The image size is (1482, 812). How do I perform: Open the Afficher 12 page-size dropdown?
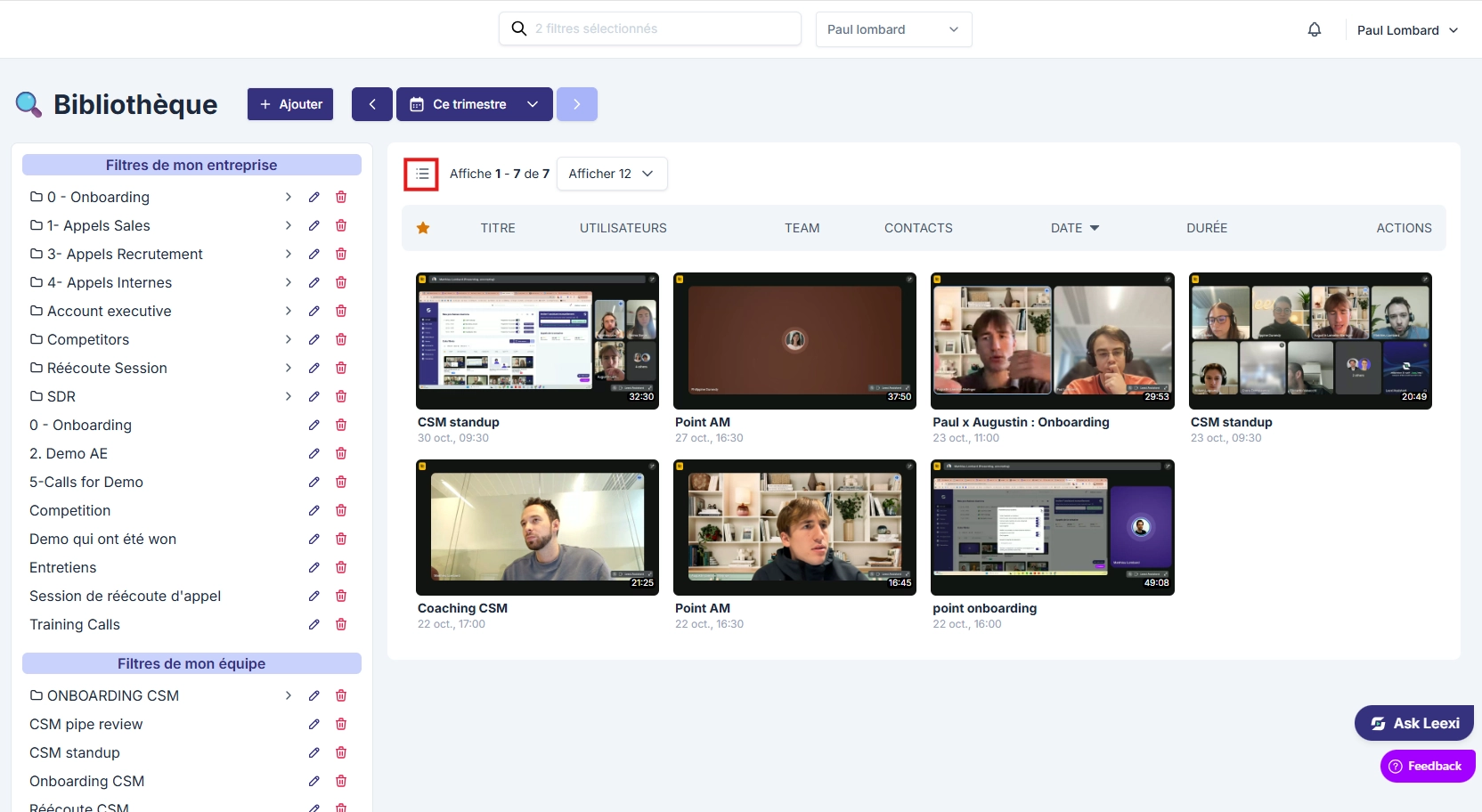click(x=612, y=174)
